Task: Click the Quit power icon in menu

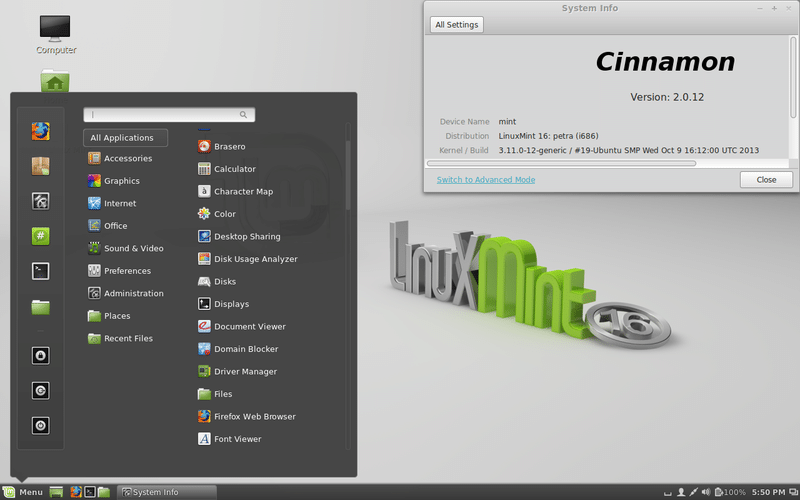Action: [x=40, y=426]
